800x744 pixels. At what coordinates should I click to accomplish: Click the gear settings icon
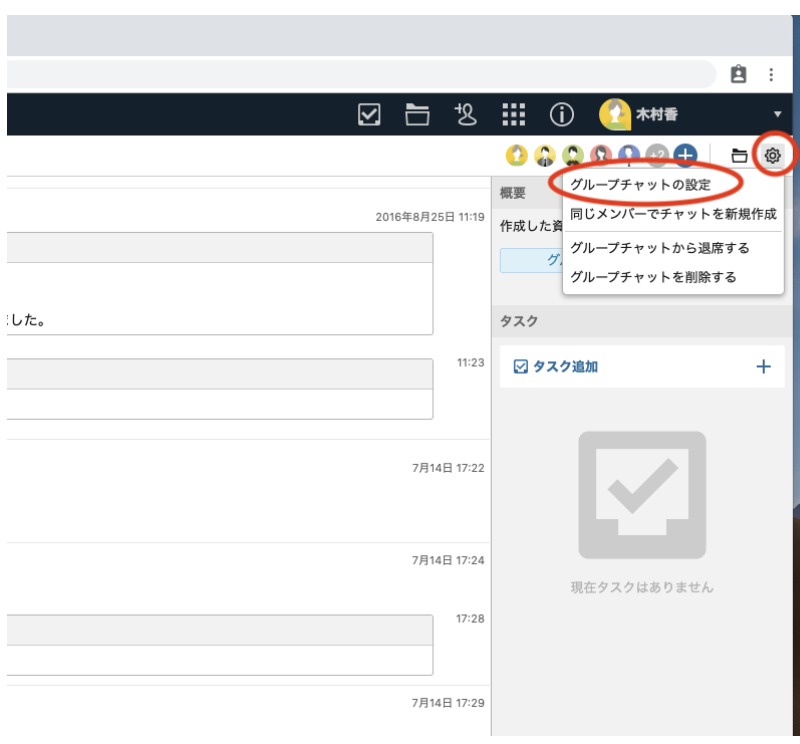point(772,155)
